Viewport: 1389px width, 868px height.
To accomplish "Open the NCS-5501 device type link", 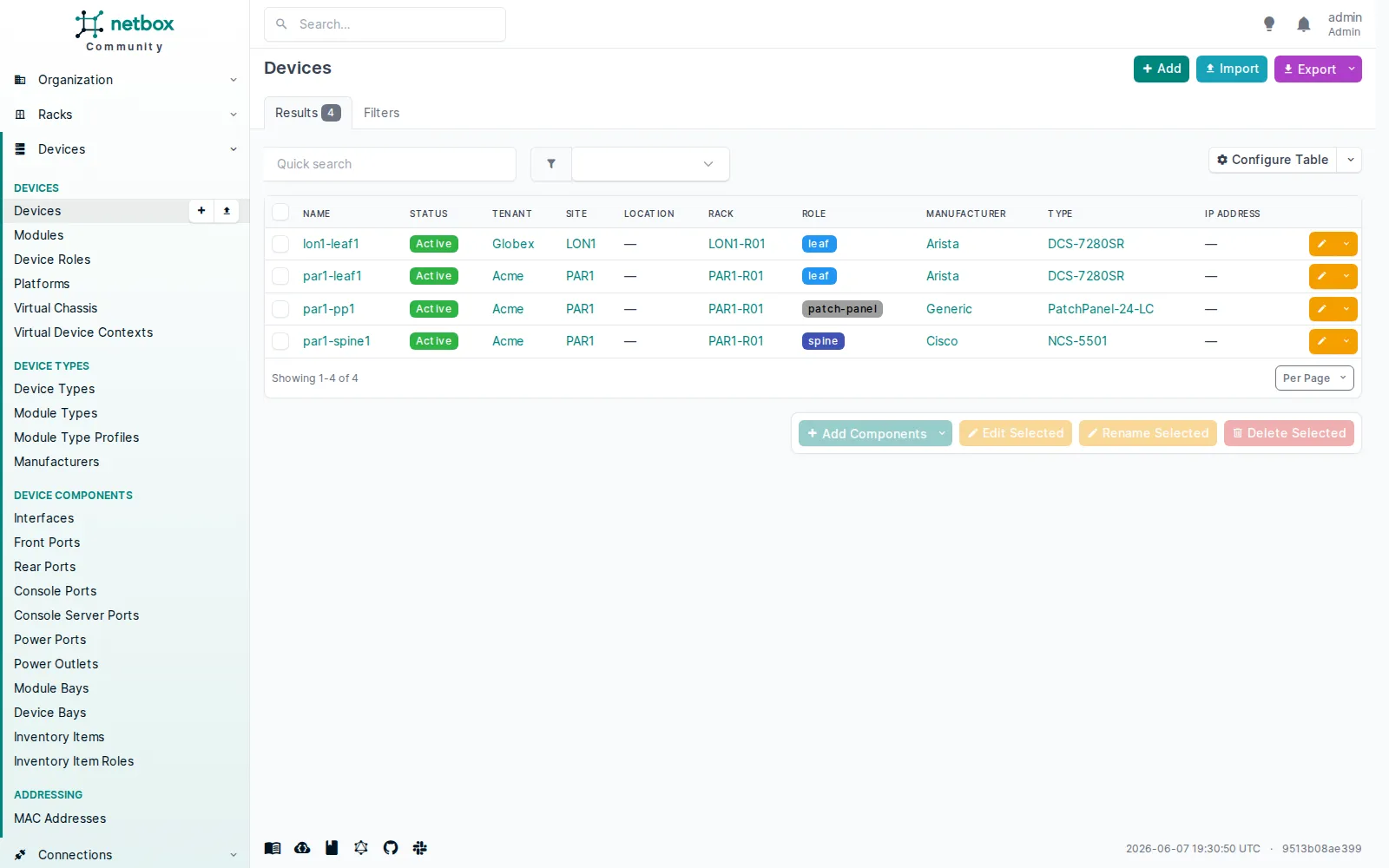I will (1077, 341).
